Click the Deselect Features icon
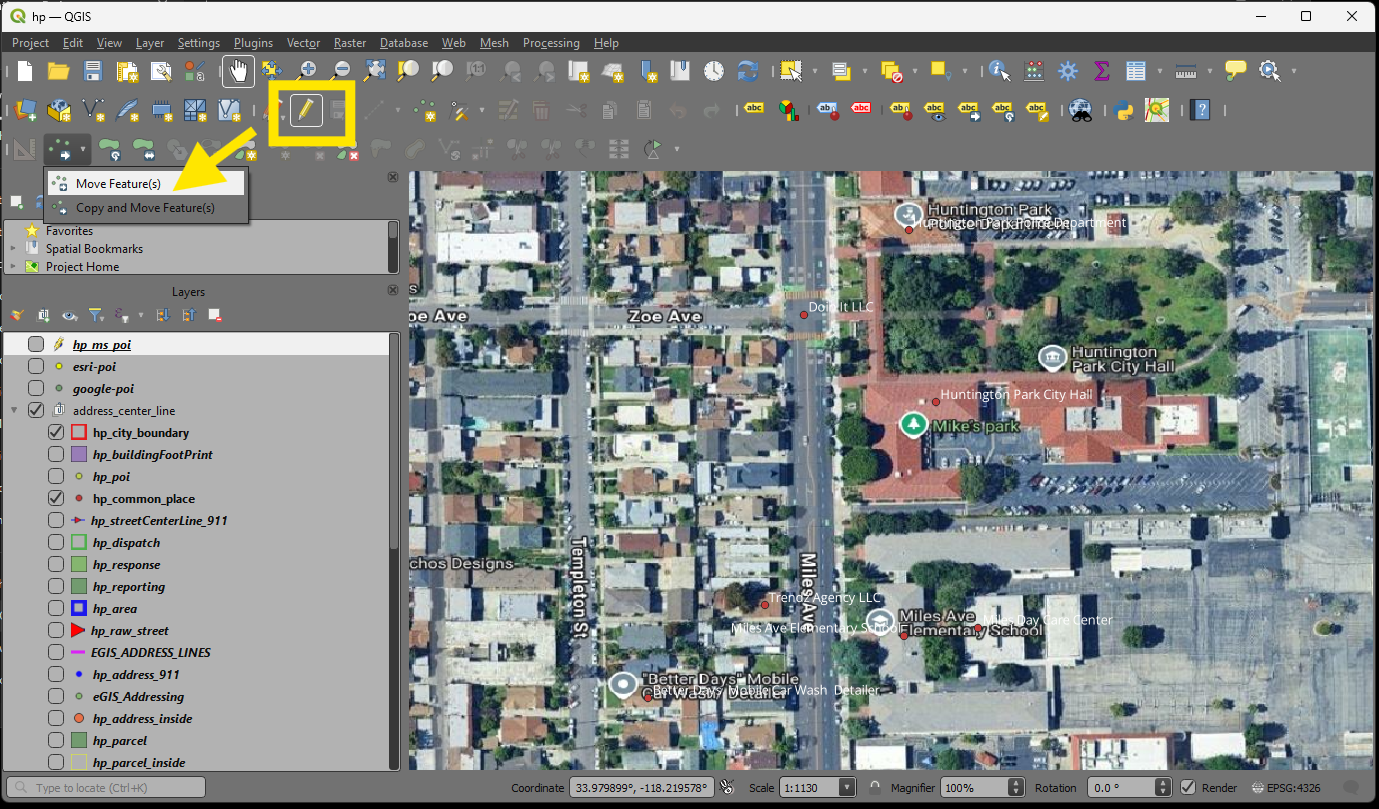 [891, 71]
